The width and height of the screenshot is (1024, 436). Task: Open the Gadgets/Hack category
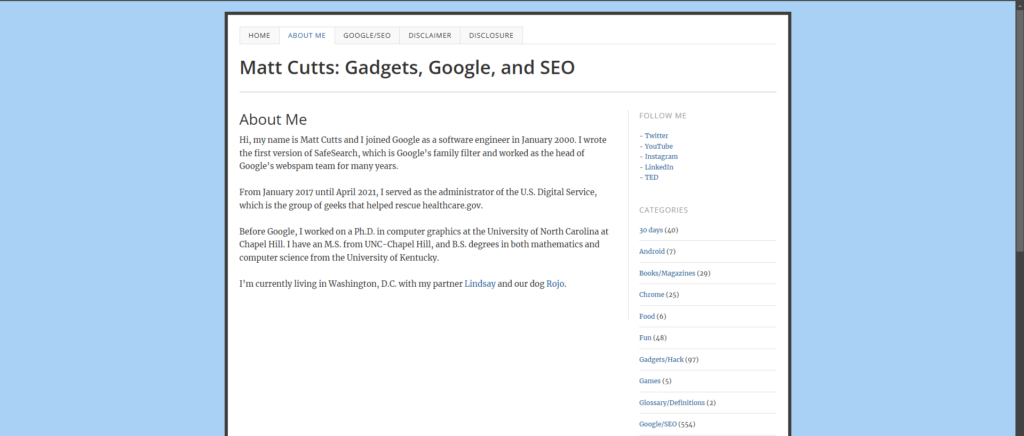click(661, 360)
